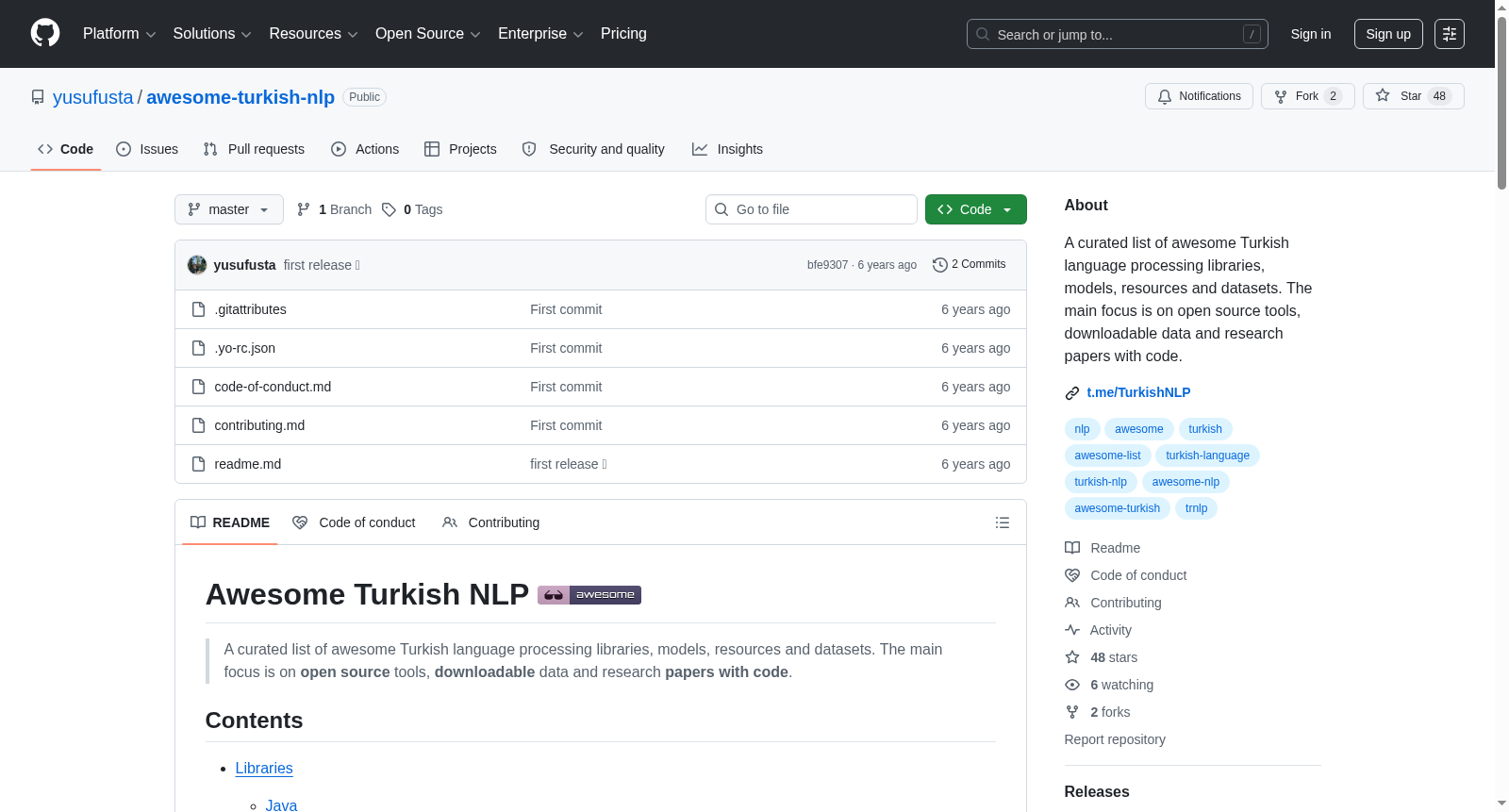Expand the master branch dropdown
Image resolution: width=1509 pixels, height=812 pixels.
point(229,209)
